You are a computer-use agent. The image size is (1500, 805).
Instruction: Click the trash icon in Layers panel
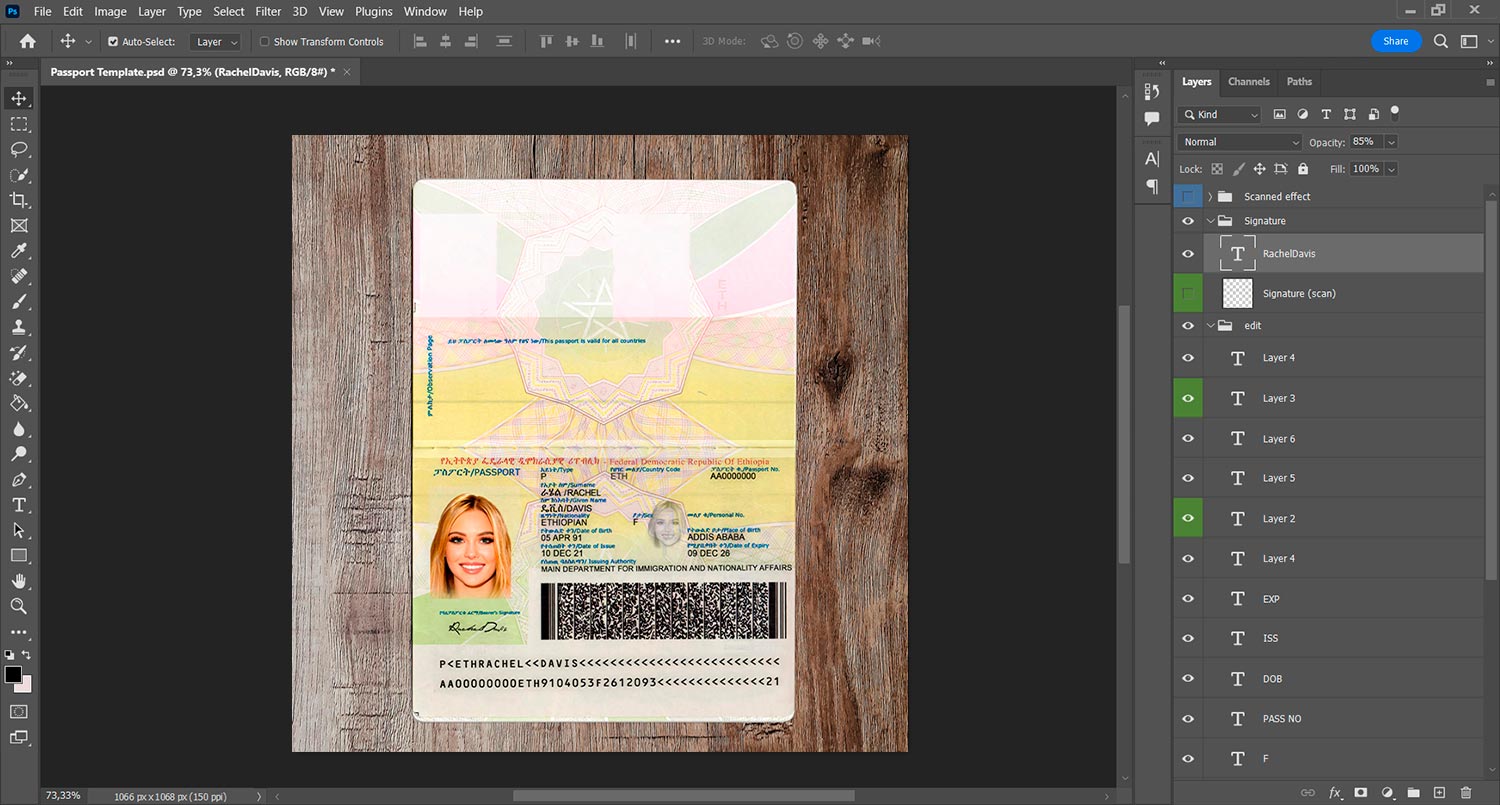click(x=1465, y=793)
